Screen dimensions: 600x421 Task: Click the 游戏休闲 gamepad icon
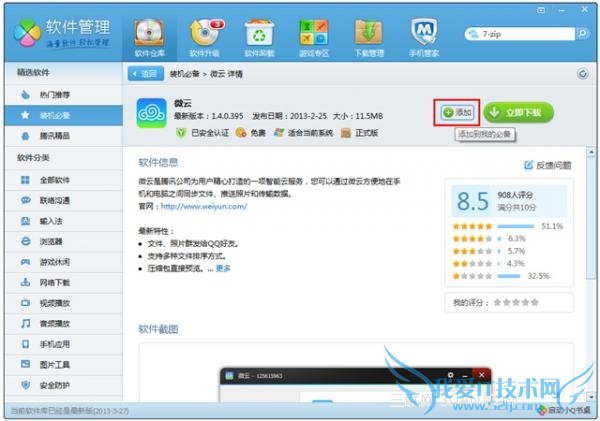coord(25,262)
